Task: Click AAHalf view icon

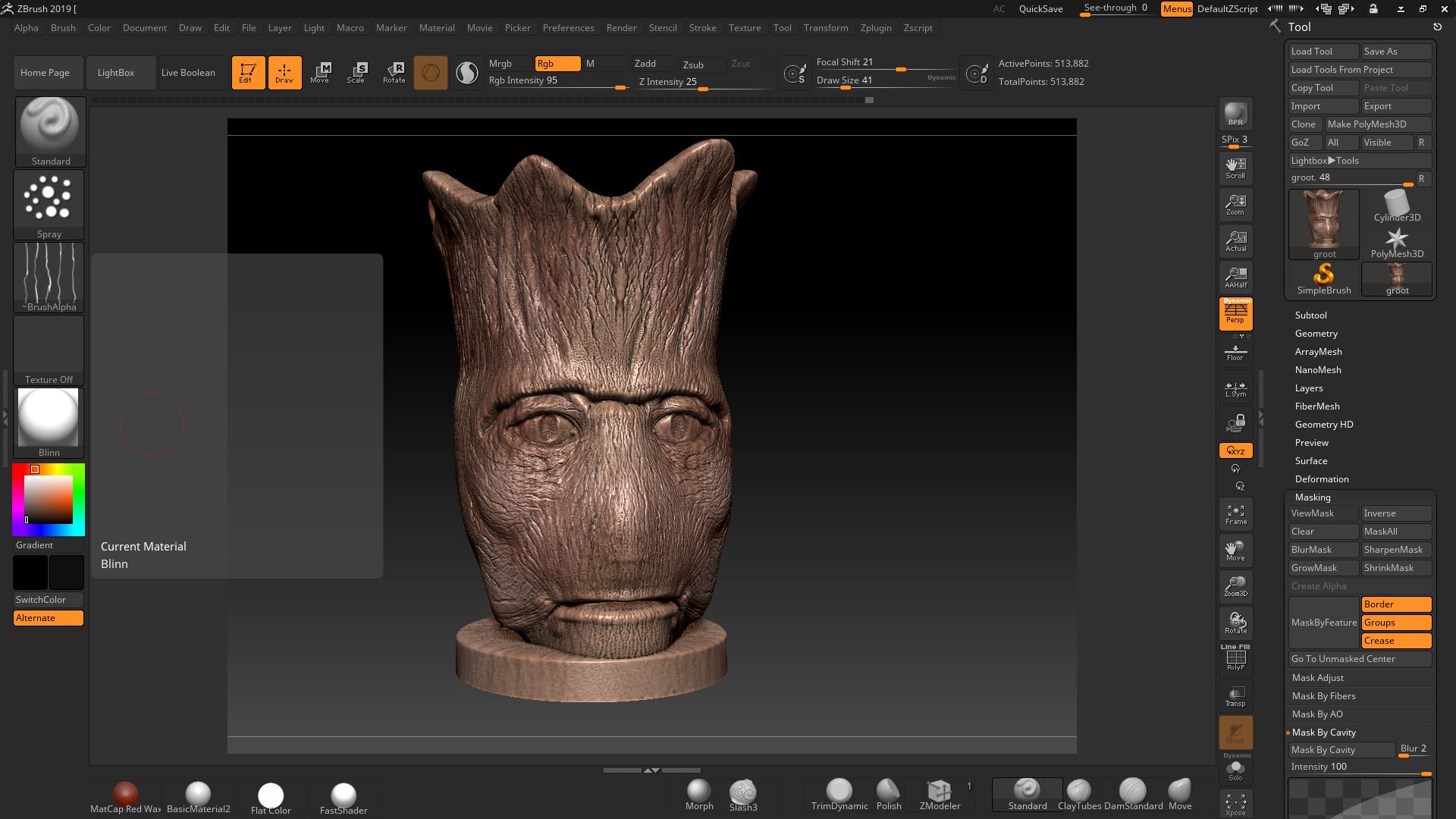Action: click(x=1235, y=278)
